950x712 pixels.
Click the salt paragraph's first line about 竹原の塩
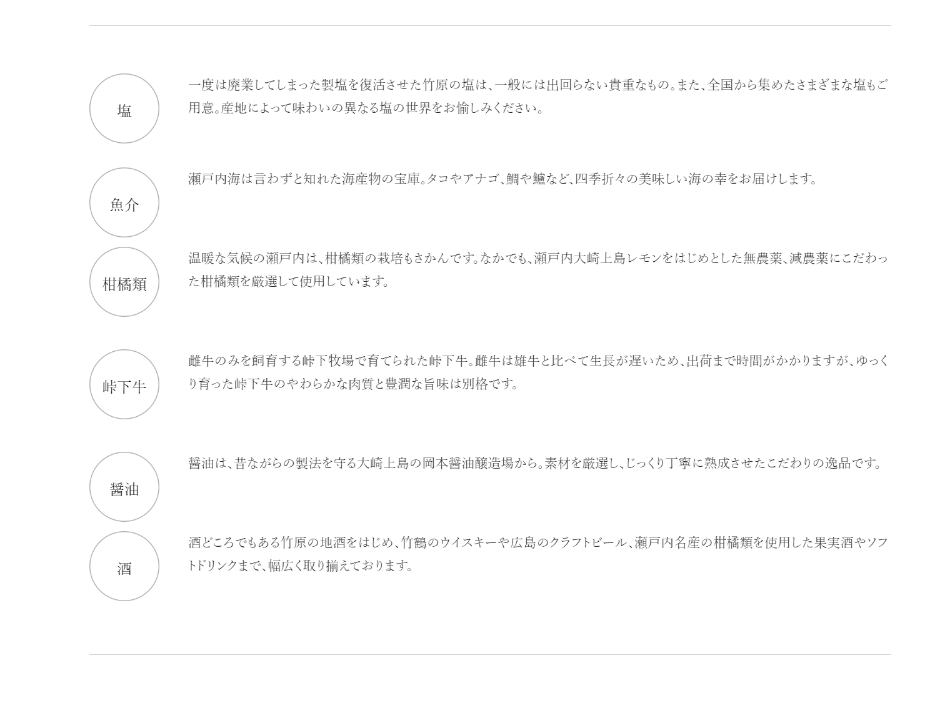[x=537, y=86]
